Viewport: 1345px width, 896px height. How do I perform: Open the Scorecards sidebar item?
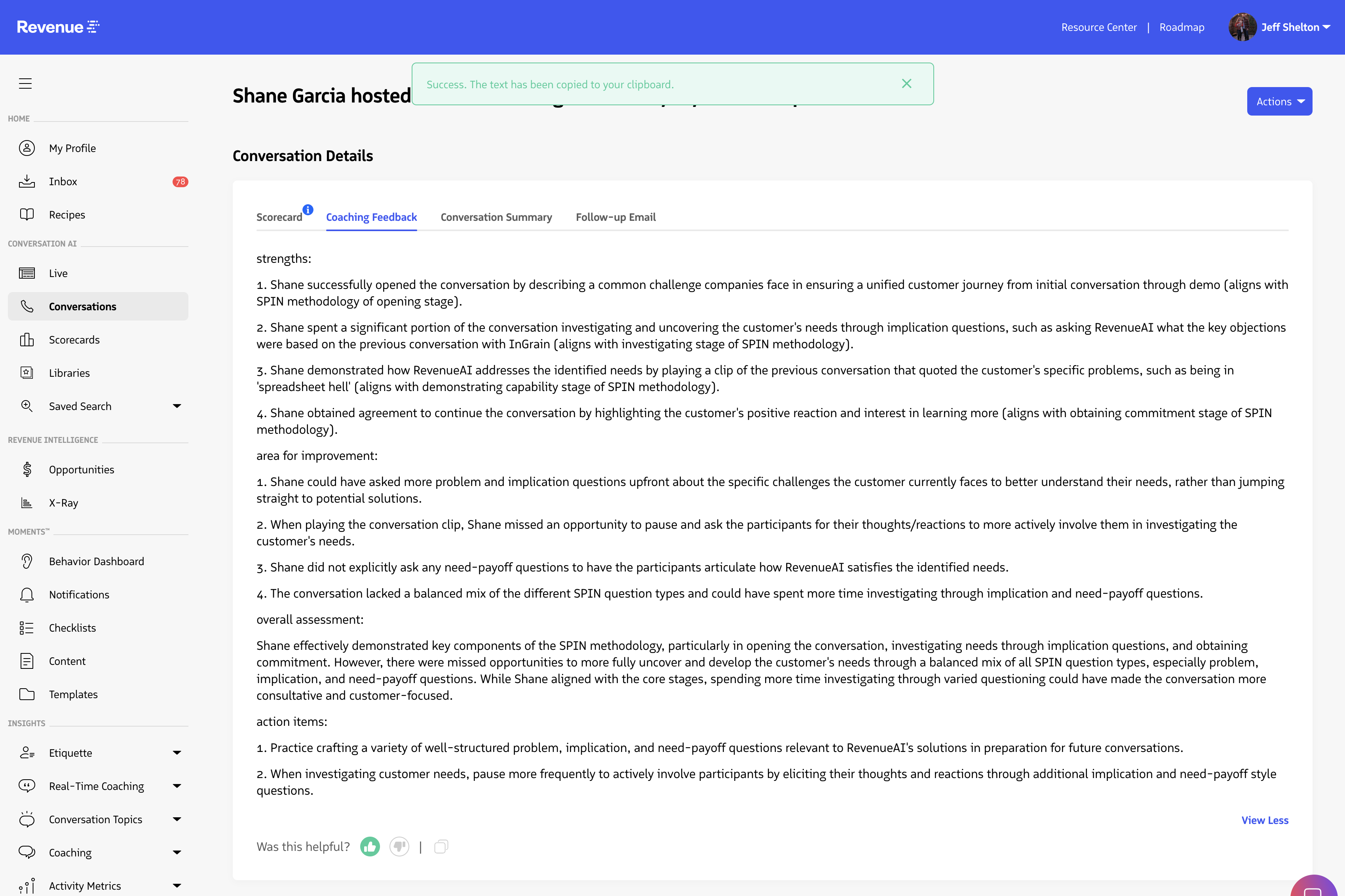tap(74, 340)
